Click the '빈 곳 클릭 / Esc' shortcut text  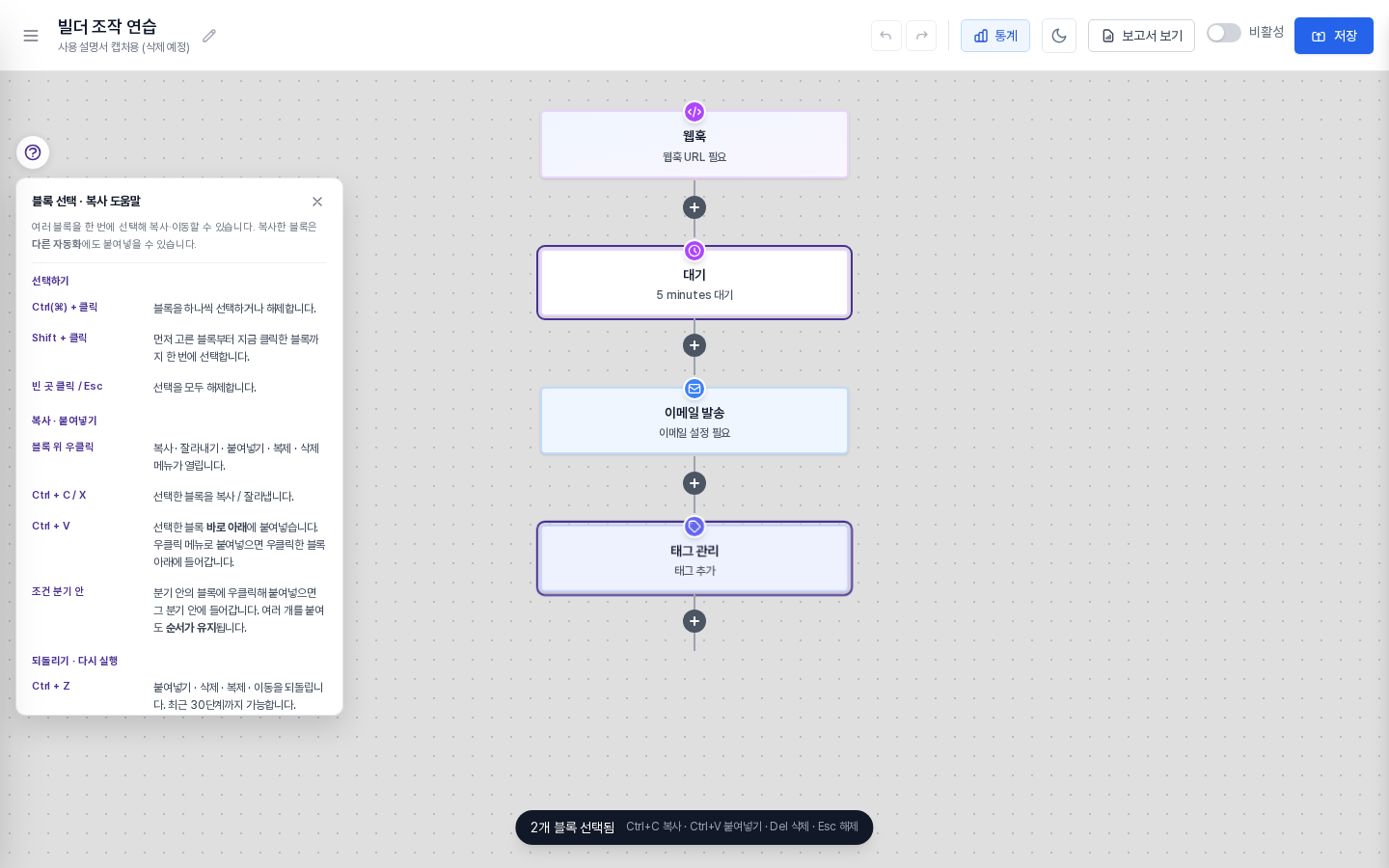click(67, 386)
